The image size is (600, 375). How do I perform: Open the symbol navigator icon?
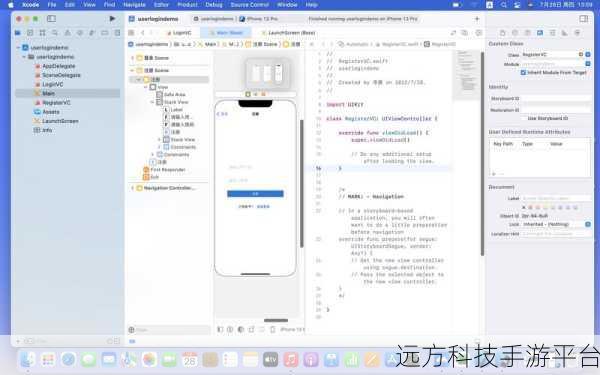pos(42,33)
